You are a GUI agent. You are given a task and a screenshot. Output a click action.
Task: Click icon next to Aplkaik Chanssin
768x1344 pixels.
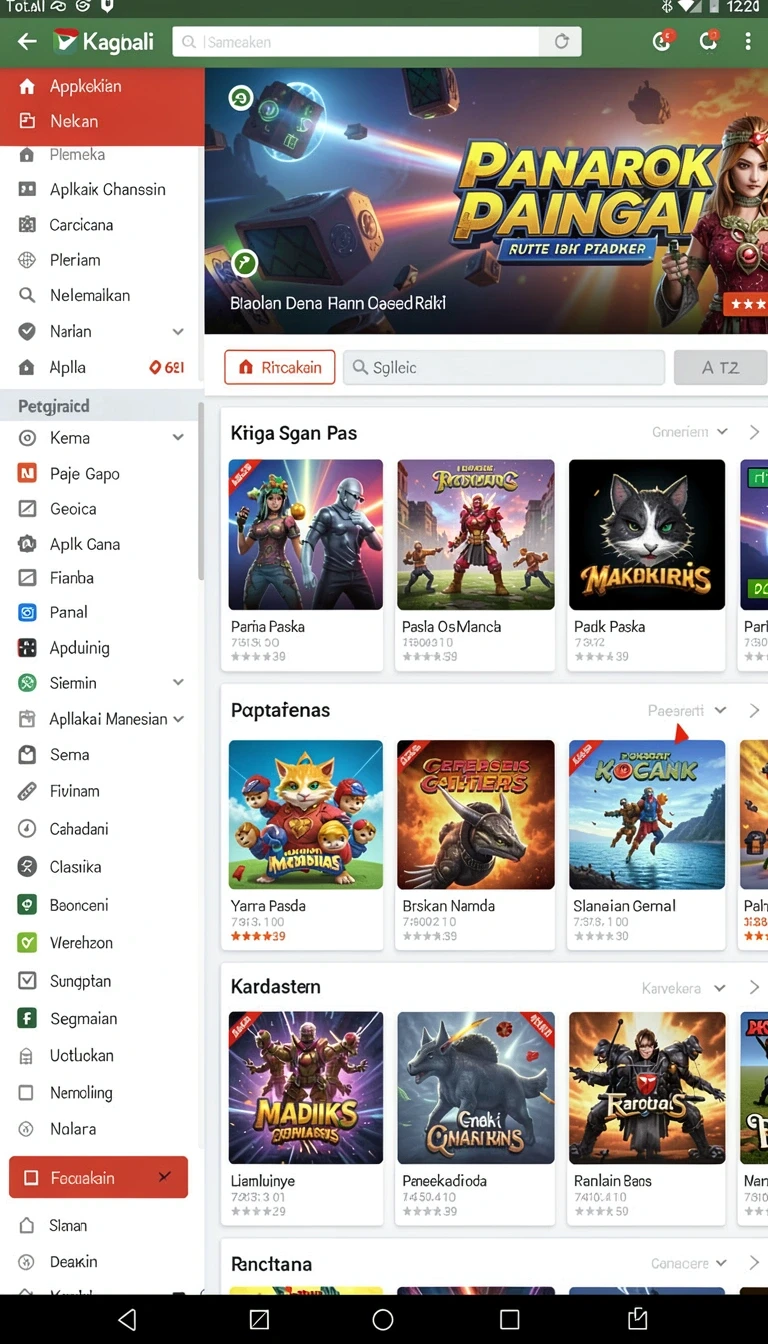point(27,189)
